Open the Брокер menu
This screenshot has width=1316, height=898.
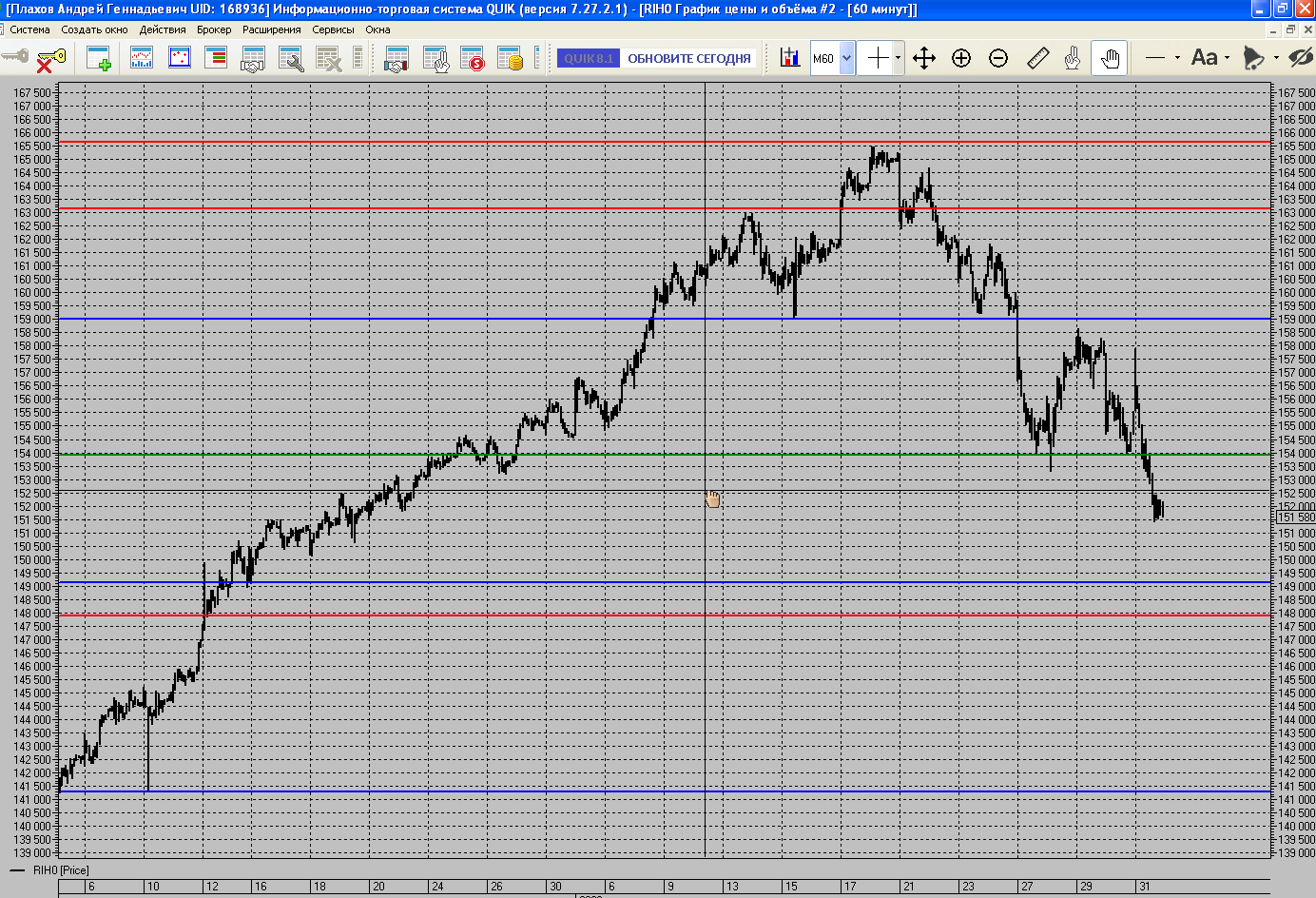(214, 29)
